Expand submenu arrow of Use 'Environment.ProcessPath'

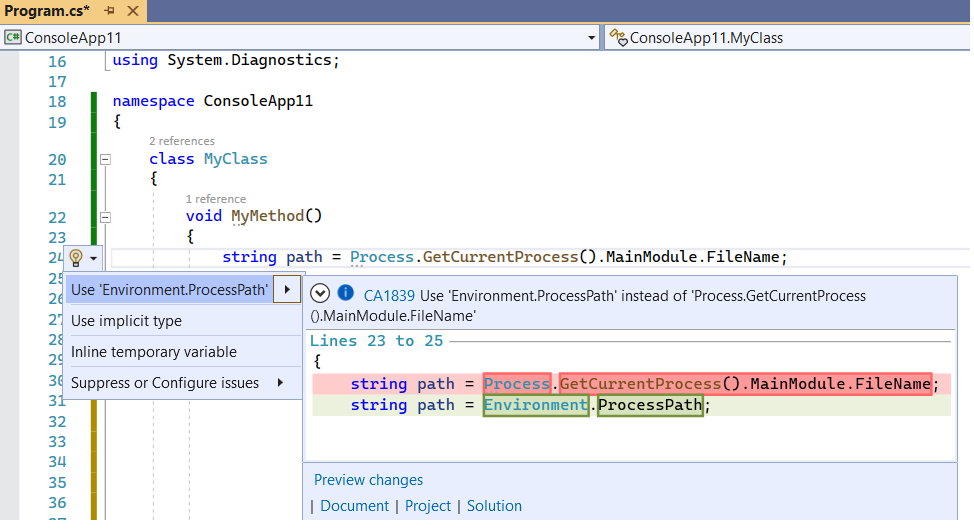pyautogui.click(x=288, y=290)
